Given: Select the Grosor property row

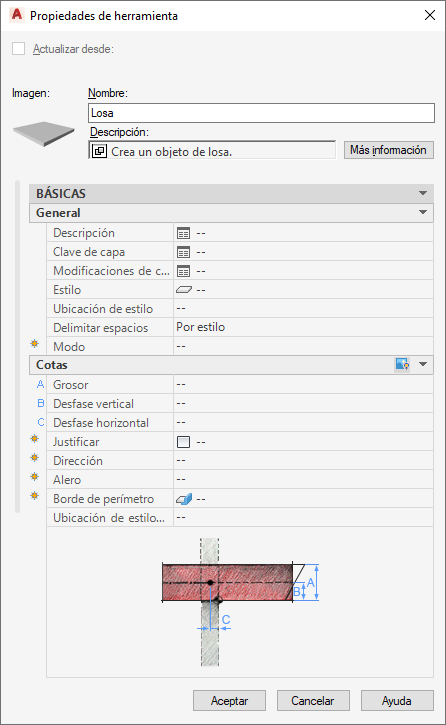Looking at the screenshot, I should tap(240, 384).
